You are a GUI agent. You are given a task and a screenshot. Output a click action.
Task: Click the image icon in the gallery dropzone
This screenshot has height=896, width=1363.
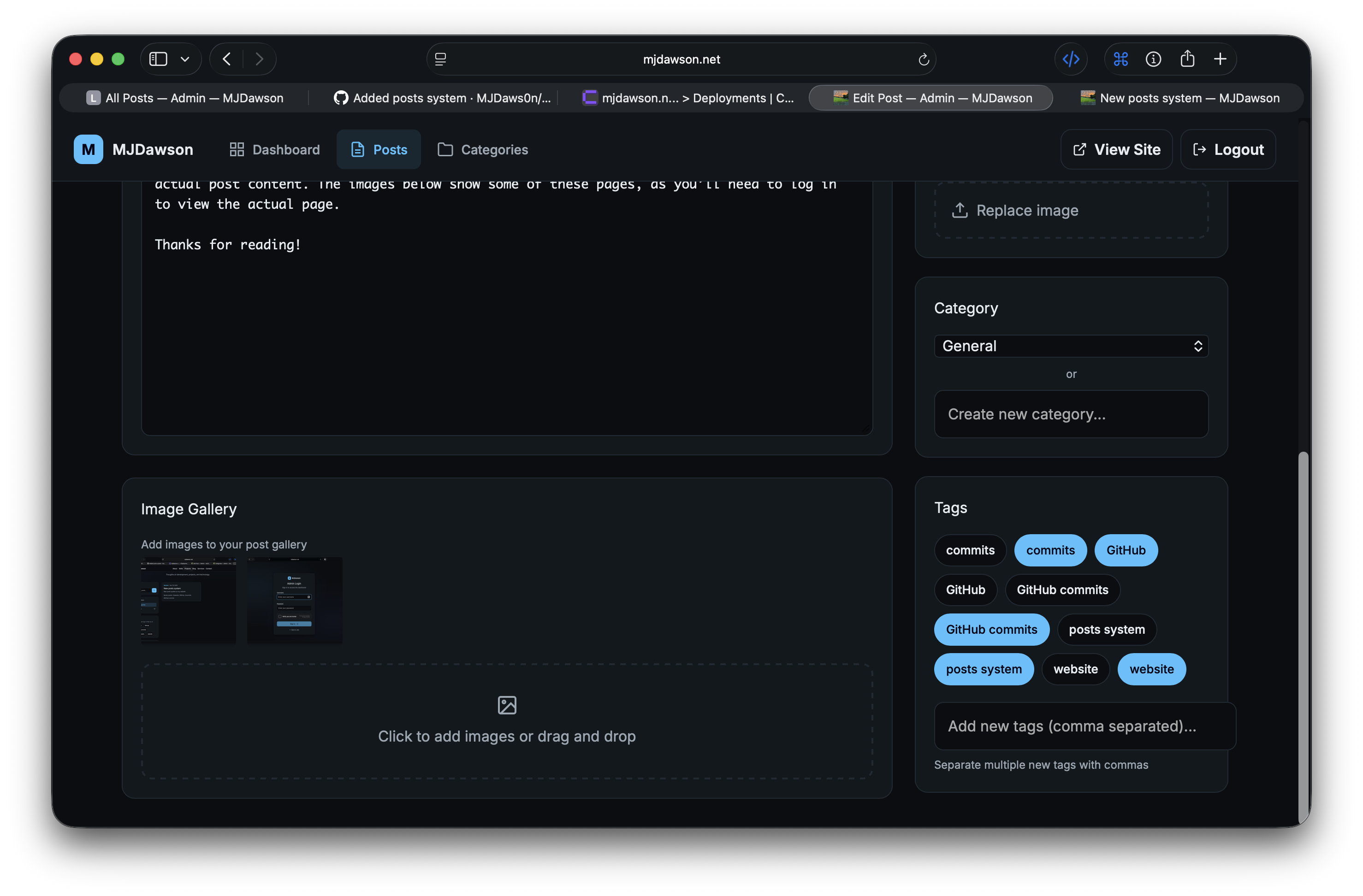[507, 705]
